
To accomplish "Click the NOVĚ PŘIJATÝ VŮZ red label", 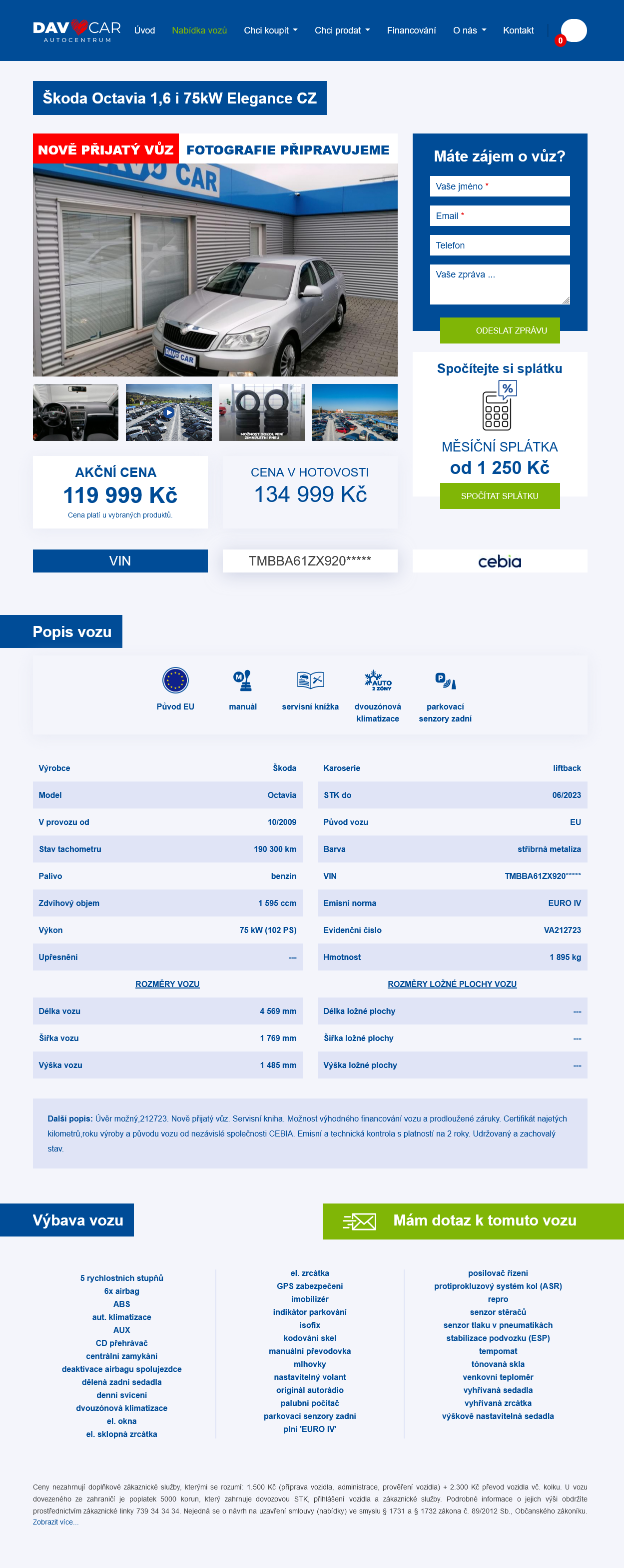I will [x=106, y=149].
